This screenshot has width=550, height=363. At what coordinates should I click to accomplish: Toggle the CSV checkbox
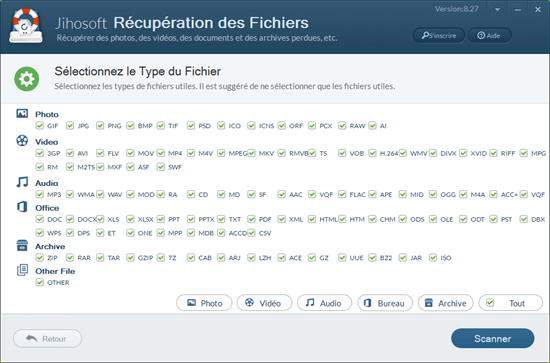(251, 233)
